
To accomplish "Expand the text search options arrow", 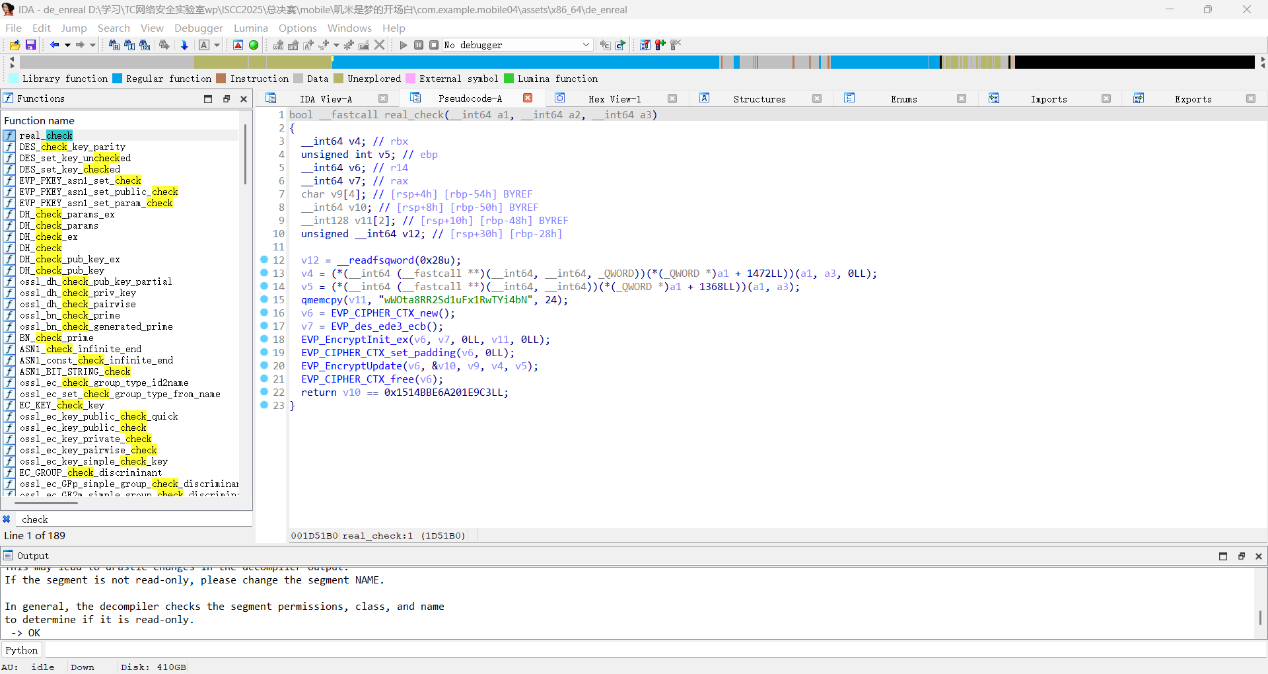I will click(x=217, y=45).
